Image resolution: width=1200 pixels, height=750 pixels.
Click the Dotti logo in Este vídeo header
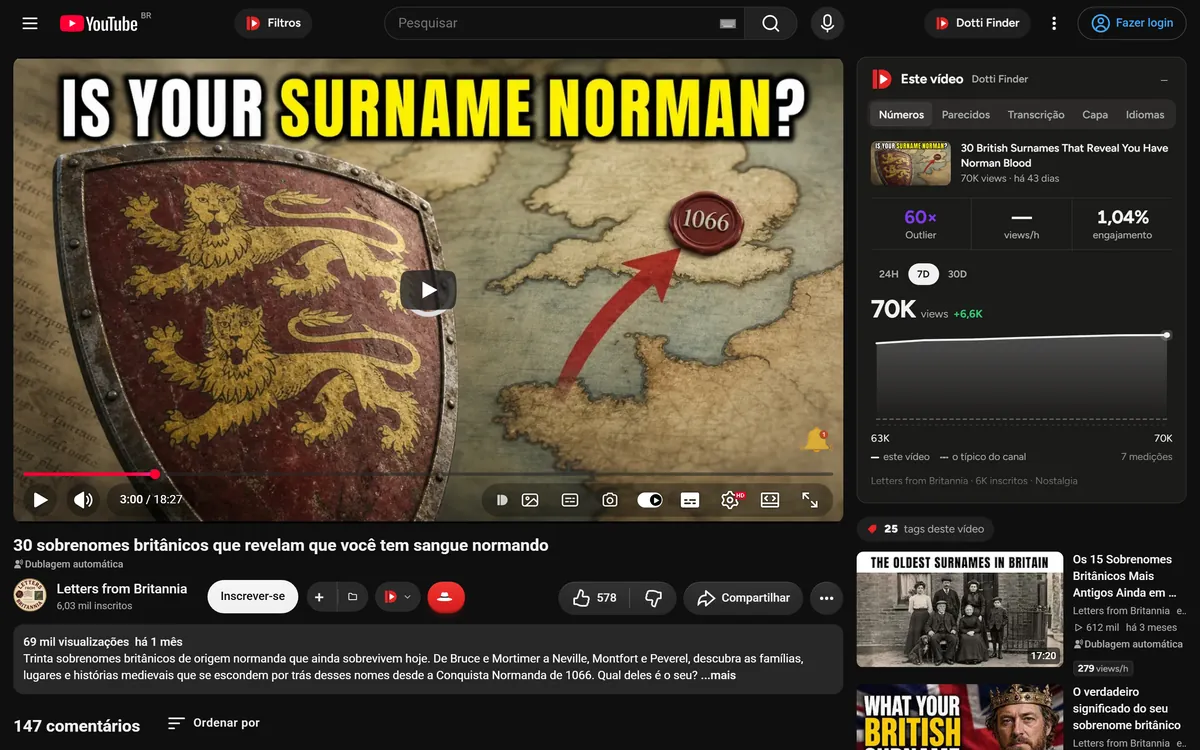pyautogui.click(x=881, y=79)
